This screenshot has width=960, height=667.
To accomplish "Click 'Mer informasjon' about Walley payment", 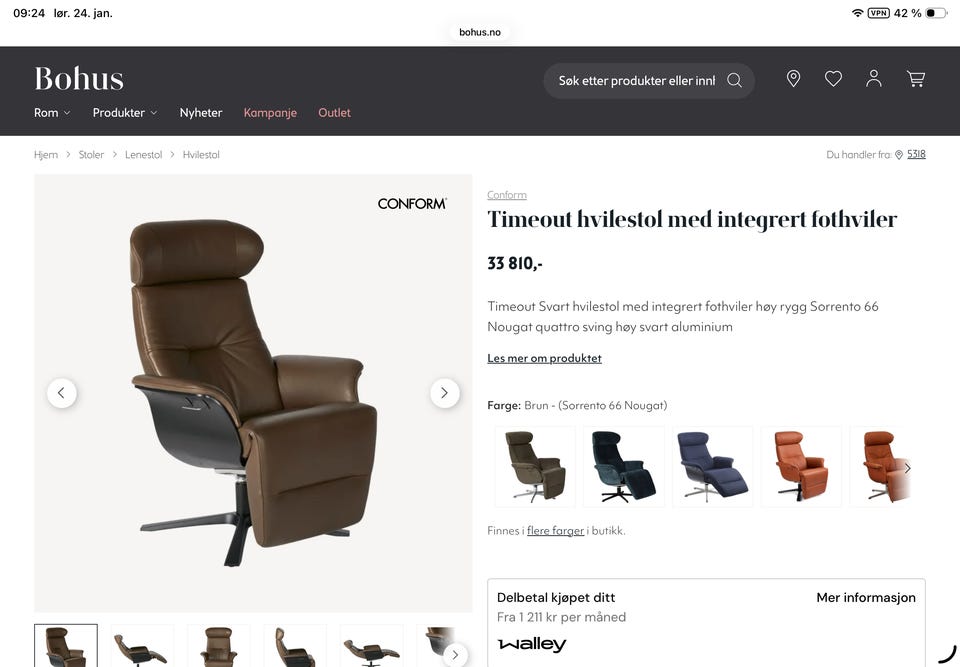I will point(866,598).
